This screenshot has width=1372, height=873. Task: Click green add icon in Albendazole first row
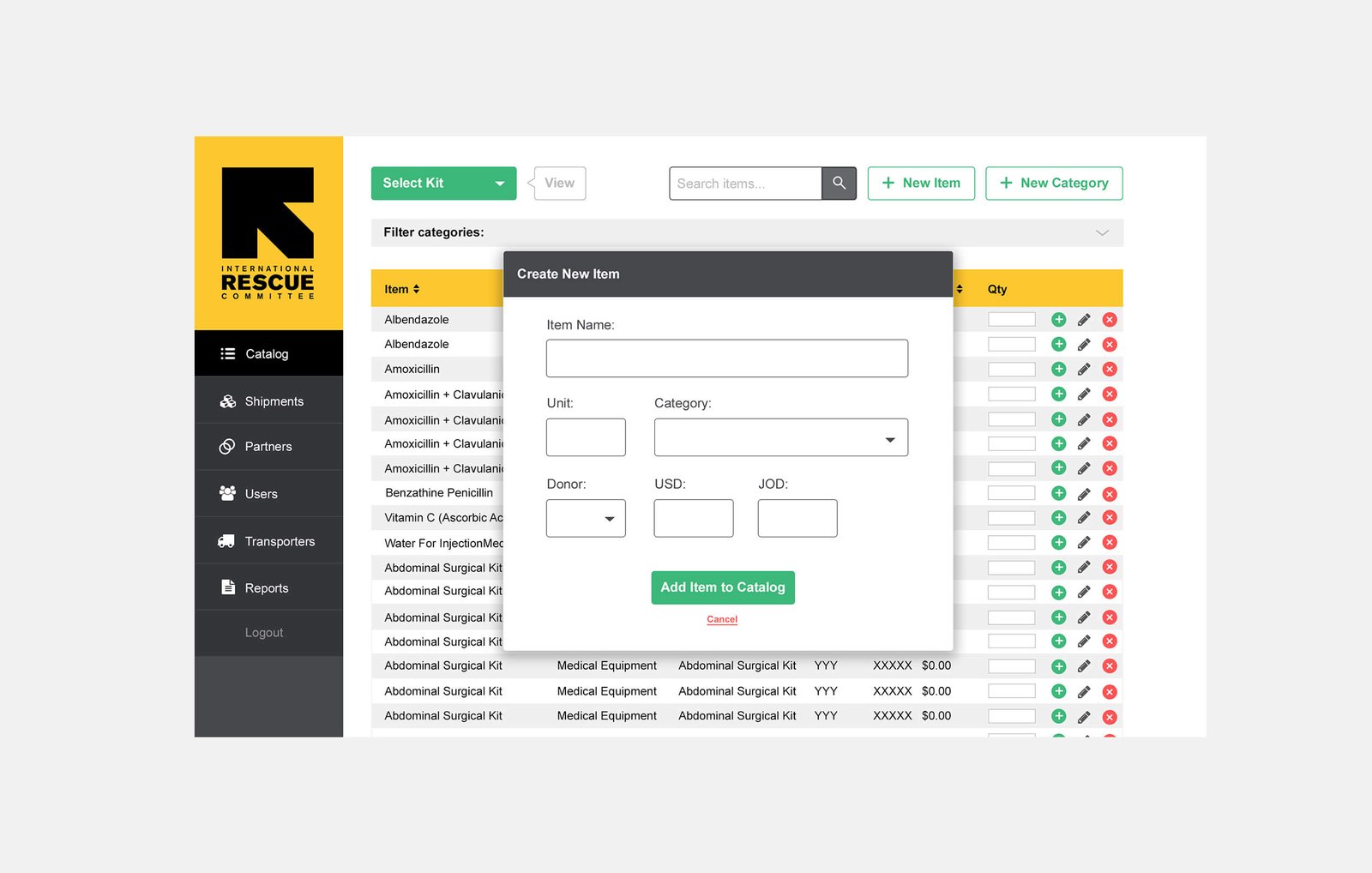[1058, 320]
